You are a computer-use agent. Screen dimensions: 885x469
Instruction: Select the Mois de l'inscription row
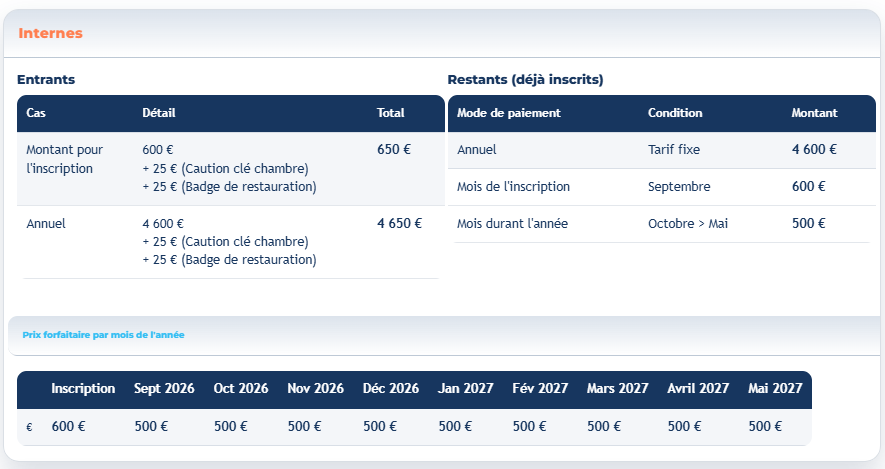[661, 187]
